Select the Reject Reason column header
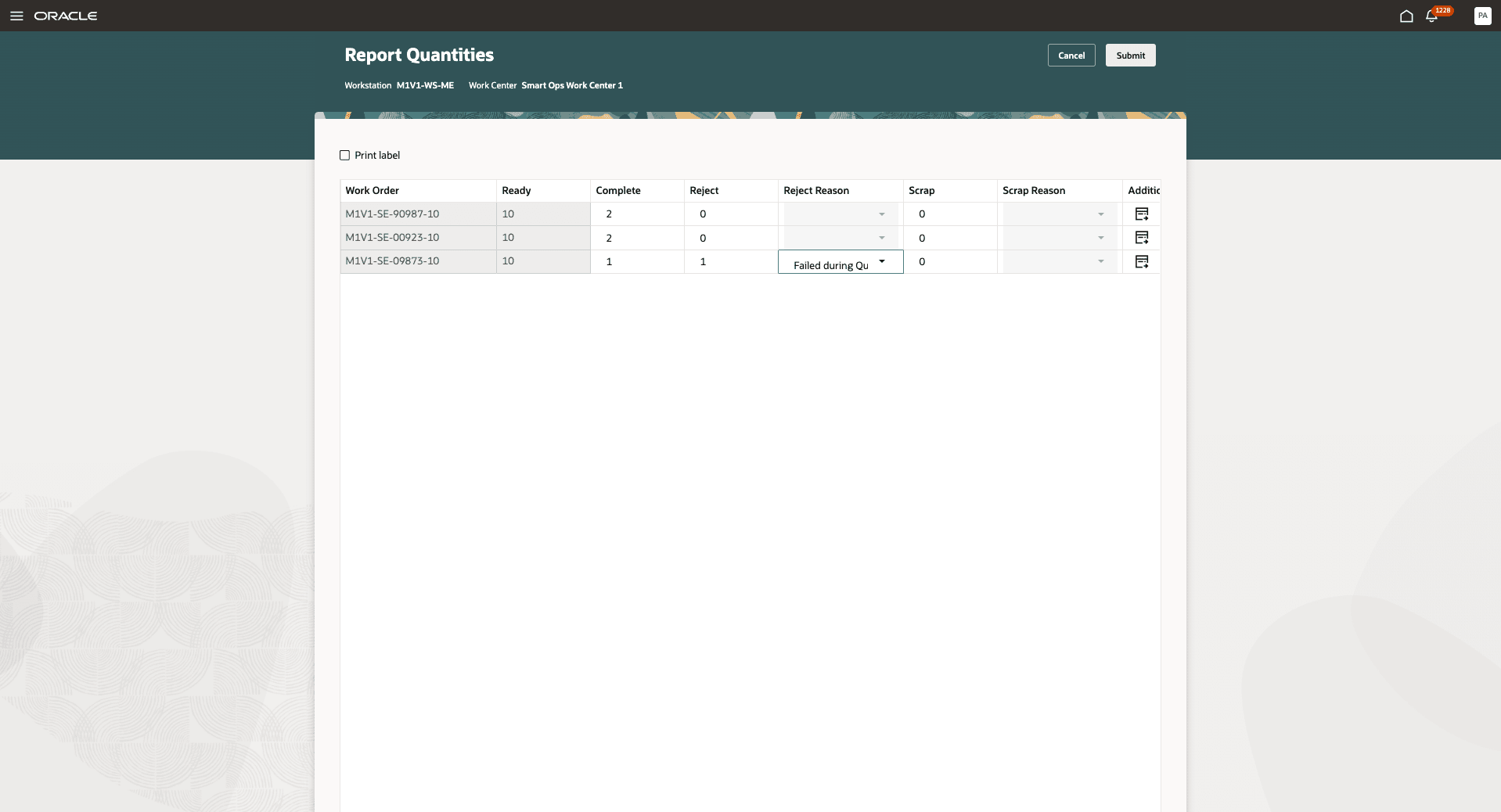 coord(840,190)
